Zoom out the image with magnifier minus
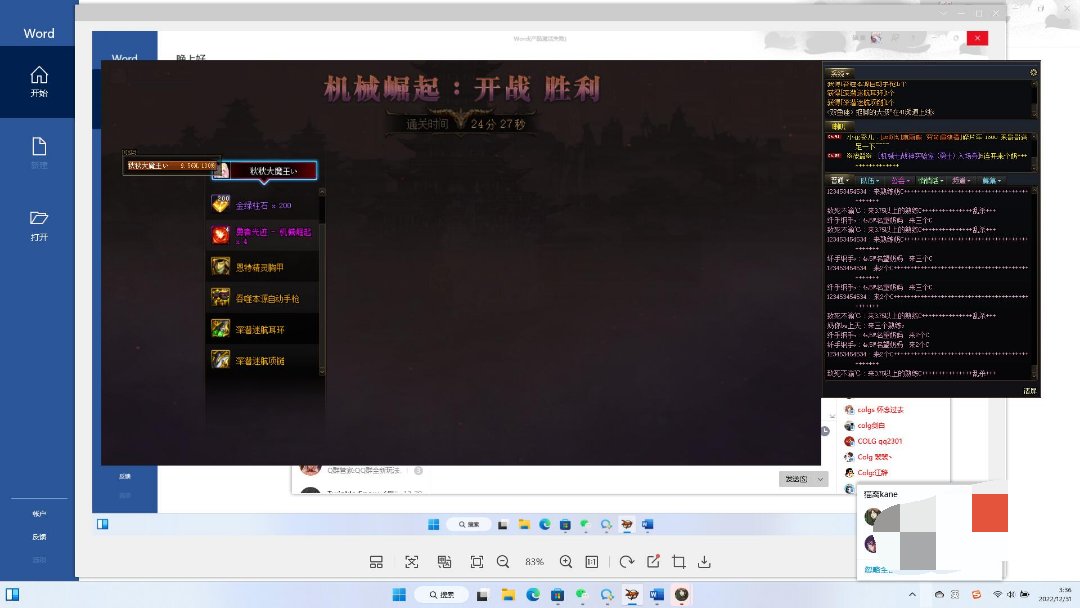This screenshot has height=608, width=1080. [503, 562]
